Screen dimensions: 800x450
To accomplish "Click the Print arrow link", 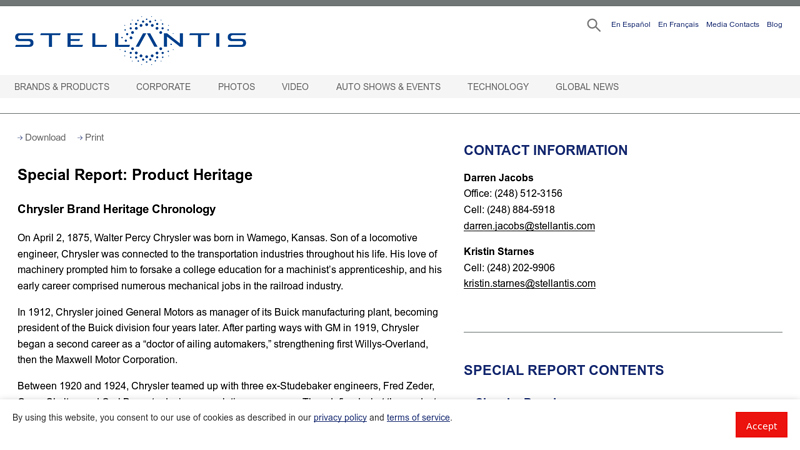I will pyautogui.click(x=91, y=138).
